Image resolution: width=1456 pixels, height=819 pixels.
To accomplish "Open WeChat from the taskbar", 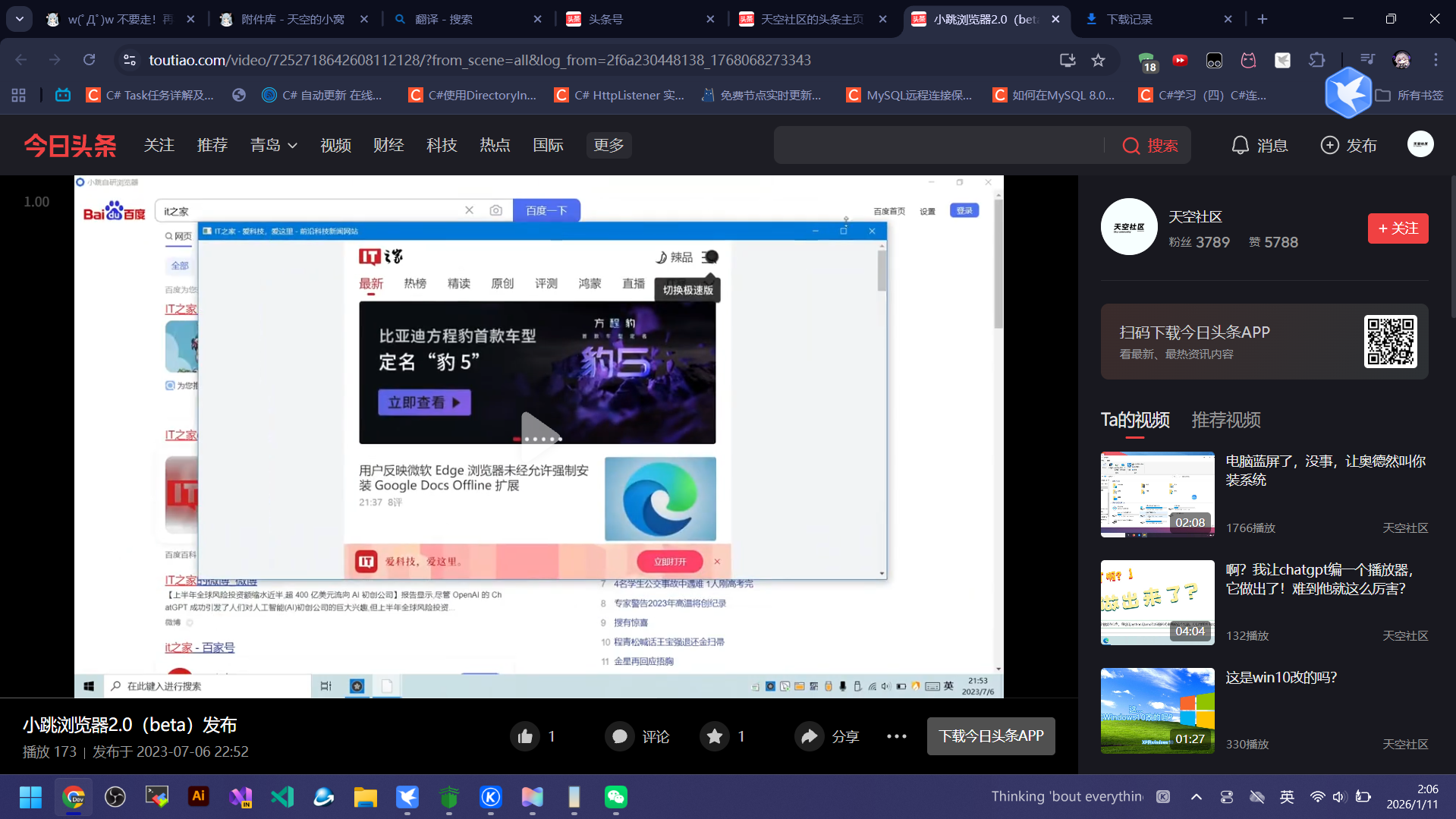I will click(616, 797).
